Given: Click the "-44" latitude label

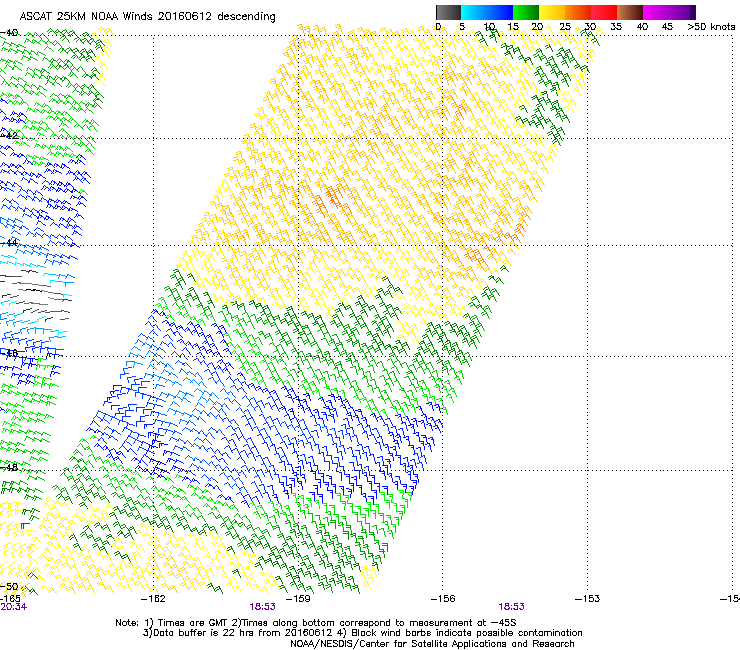Looking at the screenshot, I should 9,243.
